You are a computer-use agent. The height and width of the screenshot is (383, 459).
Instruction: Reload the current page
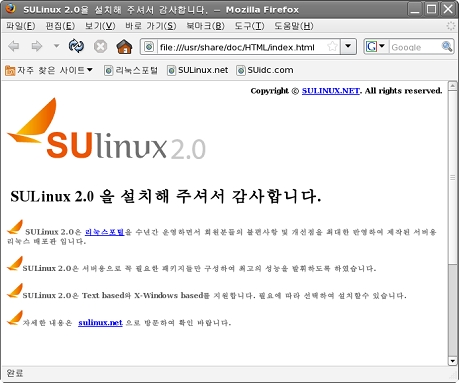tap(76, 46)
